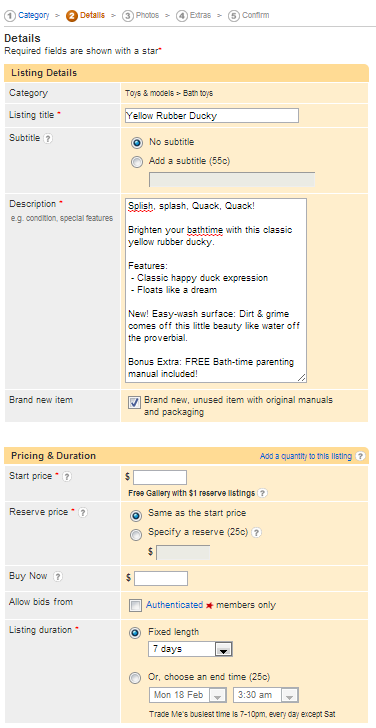Open help icon next to Start price

pyautogui.click(x=67, y=477)
